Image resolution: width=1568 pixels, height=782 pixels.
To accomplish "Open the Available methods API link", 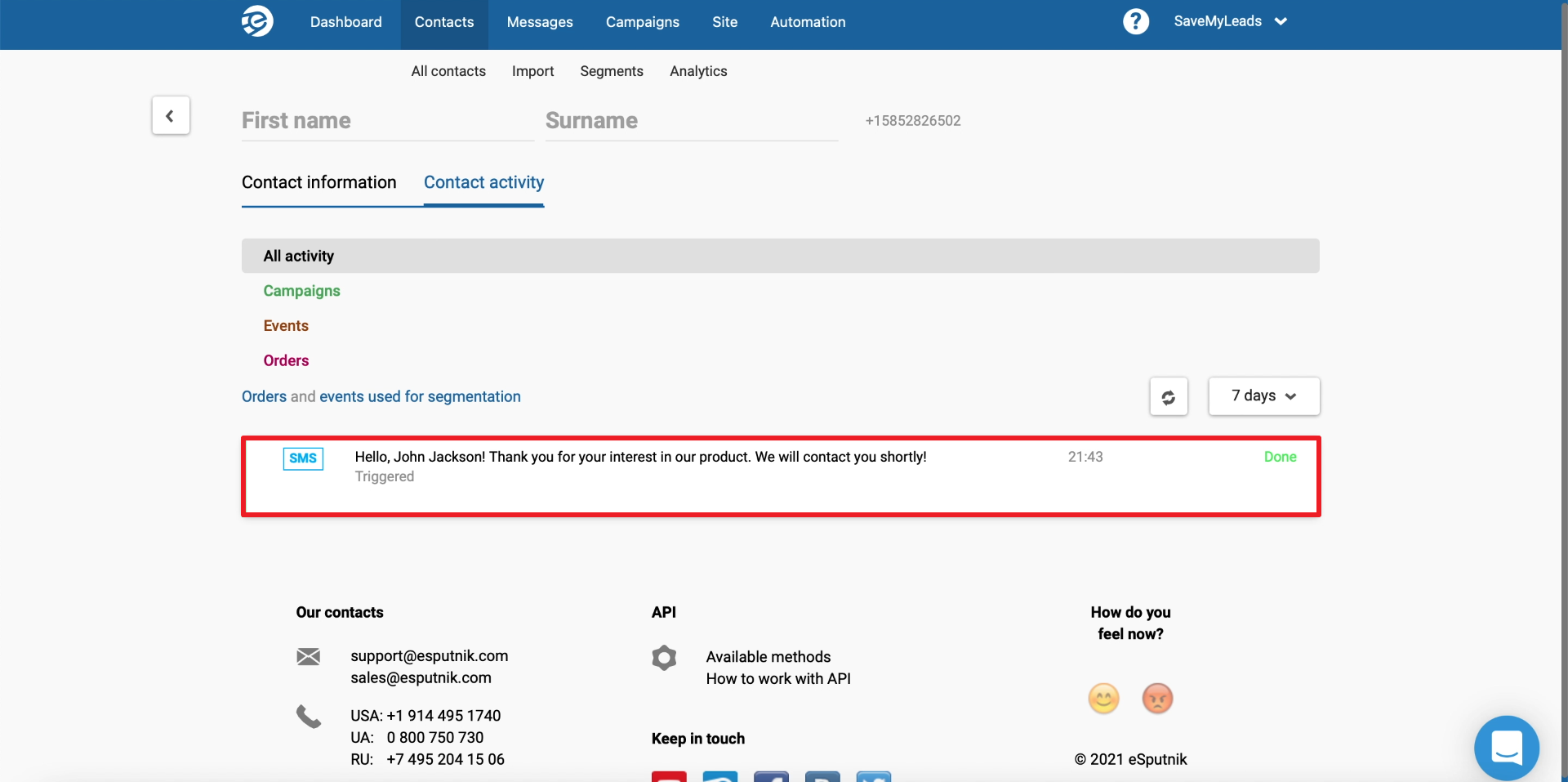I will [x=768, y=657].
